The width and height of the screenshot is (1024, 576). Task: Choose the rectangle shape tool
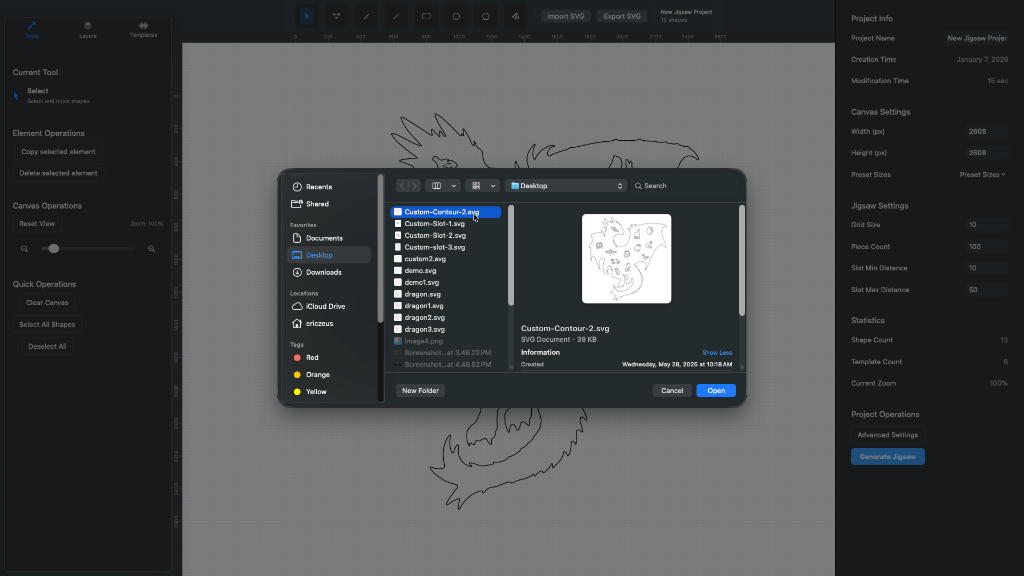click(x=426, y=16)
